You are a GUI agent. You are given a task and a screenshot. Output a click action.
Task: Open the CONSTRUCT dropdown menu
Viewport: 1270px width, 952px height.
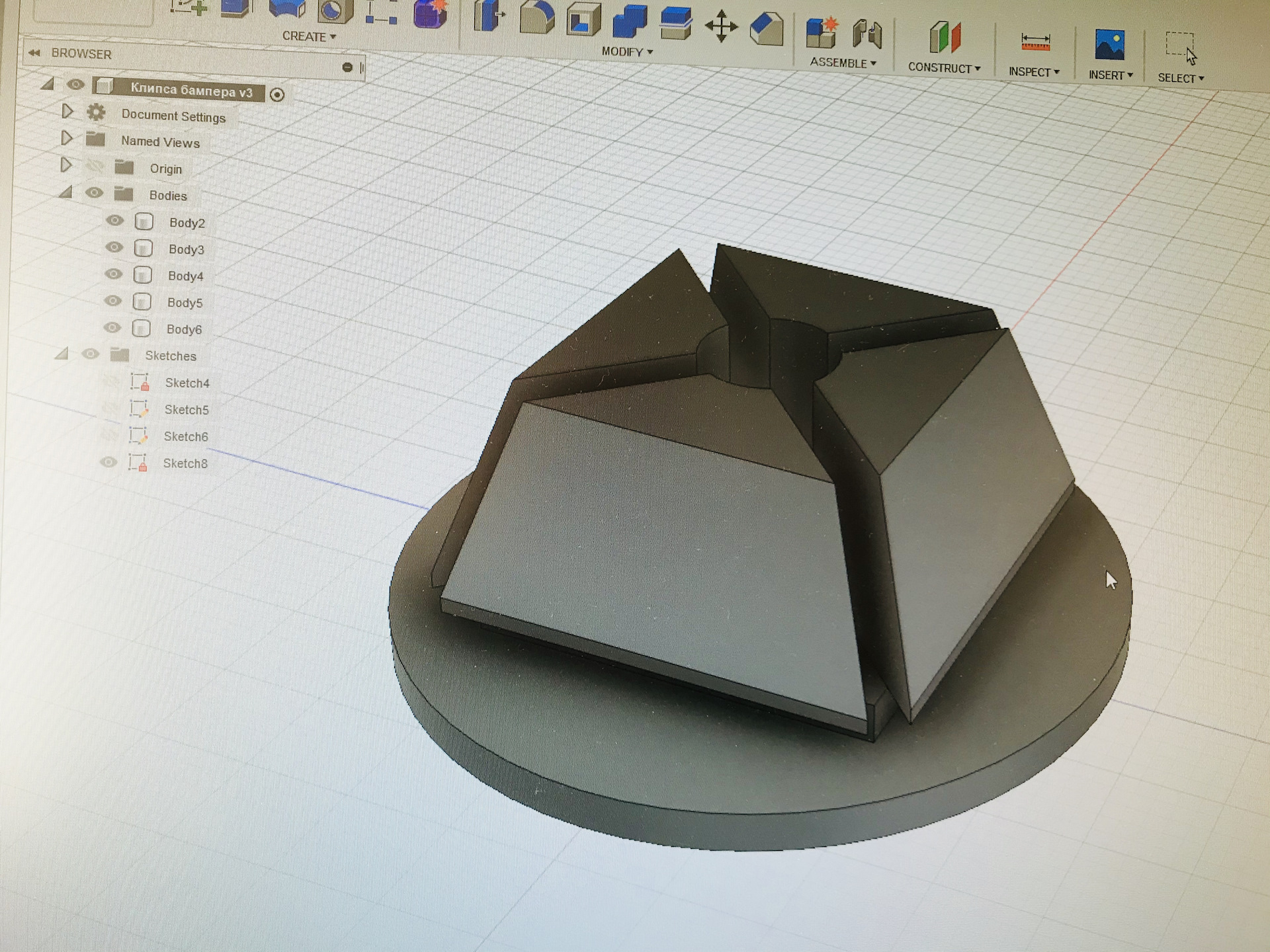(x=944, y=67)
